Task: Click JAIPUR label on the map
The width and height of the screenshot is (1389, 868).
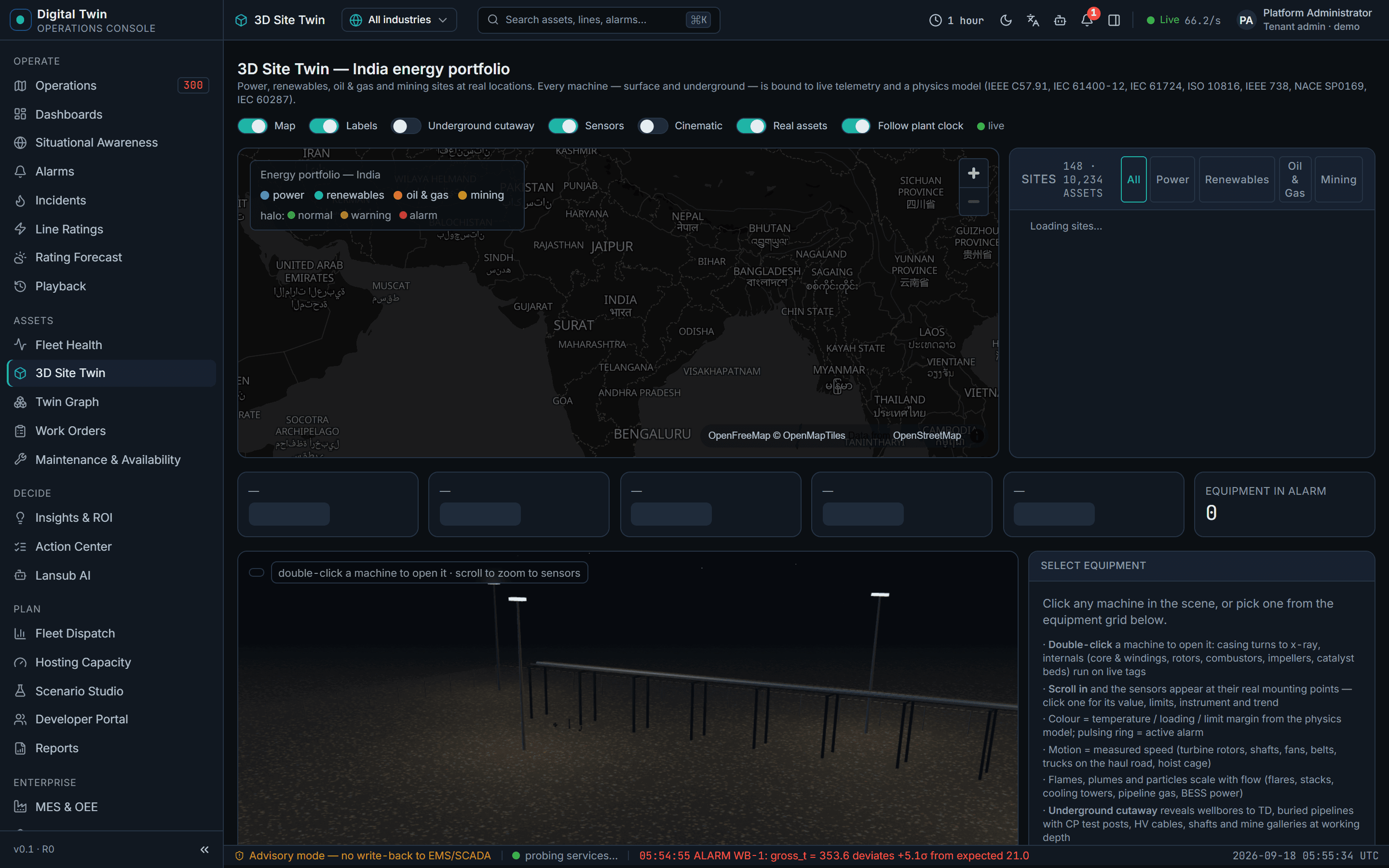Action: tap(612, 246)
